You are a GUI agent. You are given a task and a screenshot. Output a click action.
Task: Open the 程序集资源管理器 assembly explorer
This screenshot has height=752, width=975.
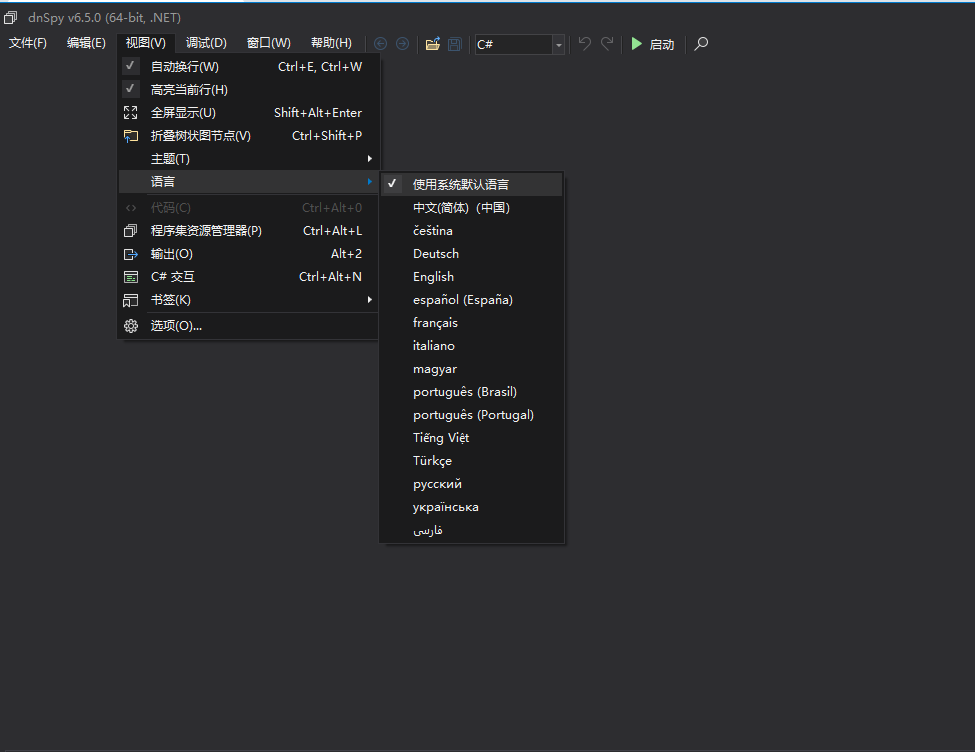pos(206,231)
